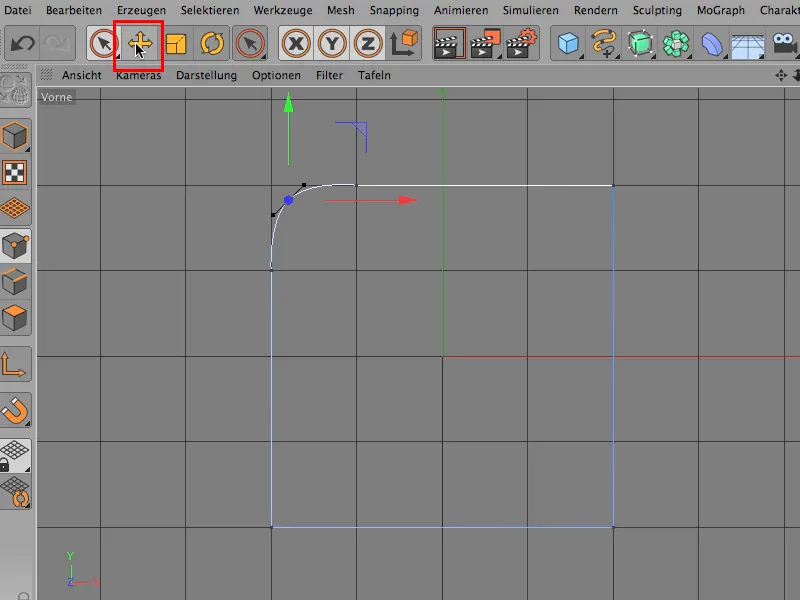Render to Picture Viewer
This screenshot has width=800, height=600.
pos(485,44)
